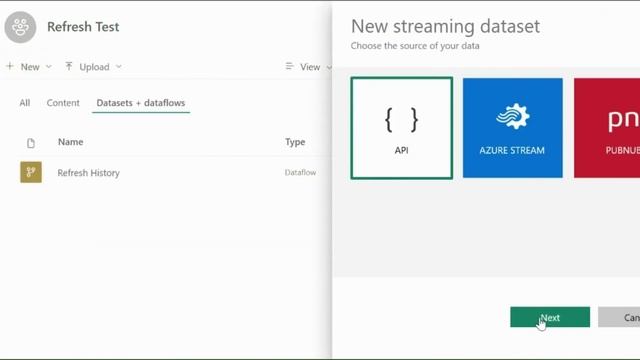Click the Cancel button
Image resolution: width=640 pixels, height=360 pixels.
click(x=619, y=317)
